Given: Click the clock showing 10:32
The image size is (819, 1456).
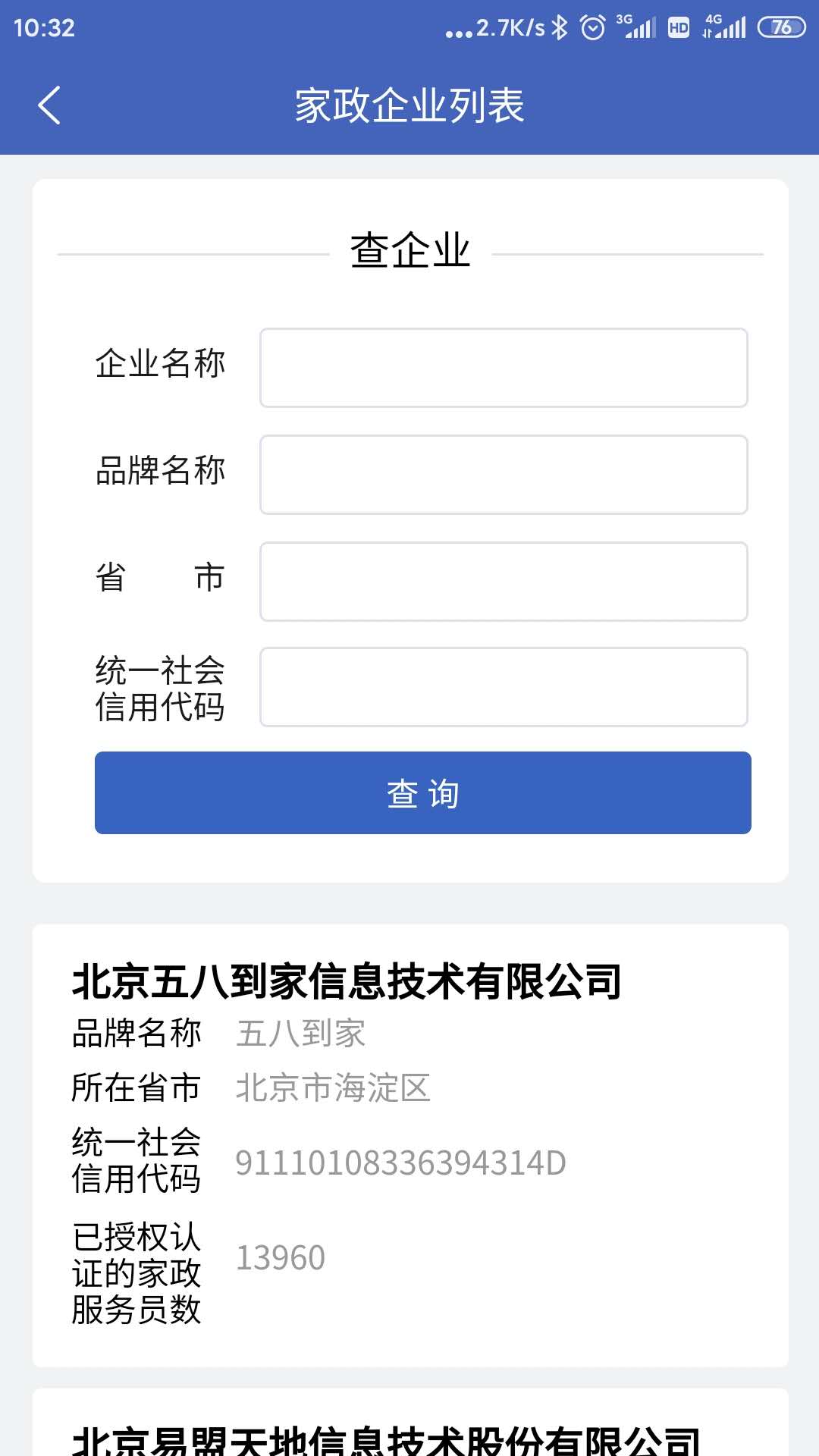Looking at the screenshot, I should click(42, 28).
